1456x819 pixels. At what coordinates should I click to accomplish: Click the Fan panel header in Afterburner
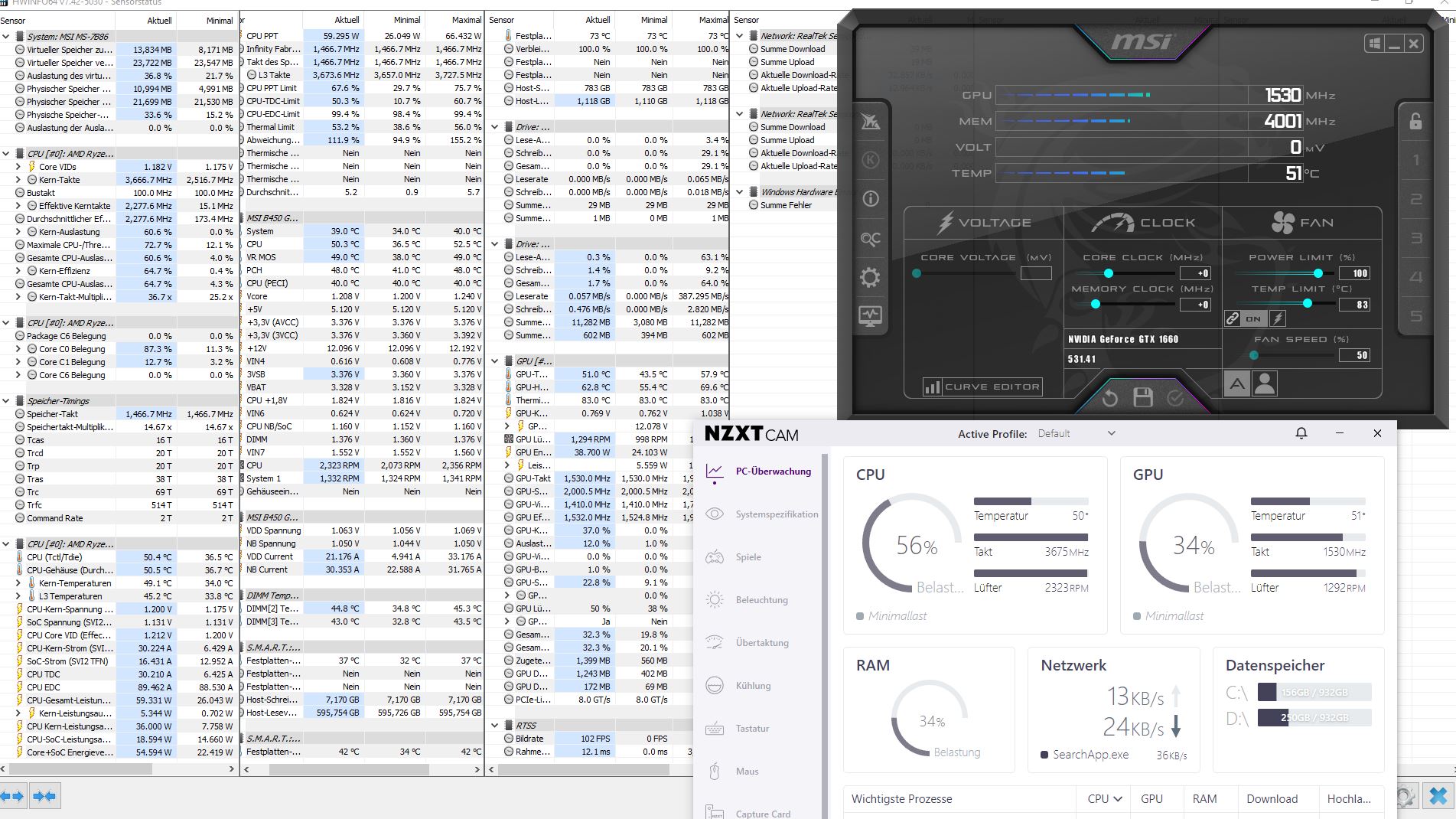pyautogui.click(x=1301, y=223)
